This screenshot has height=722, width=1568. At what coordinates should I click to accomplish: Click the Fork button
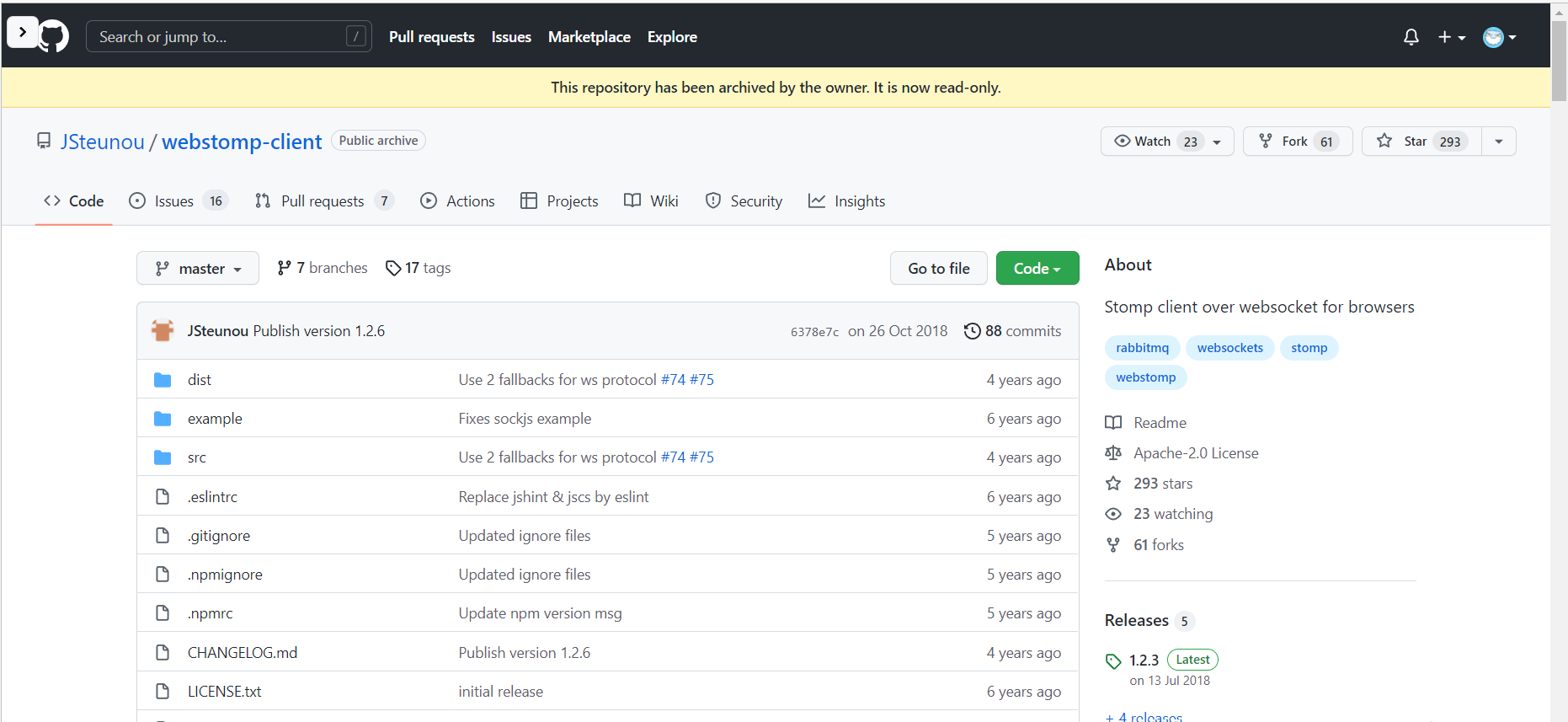tap(1298, 142)
